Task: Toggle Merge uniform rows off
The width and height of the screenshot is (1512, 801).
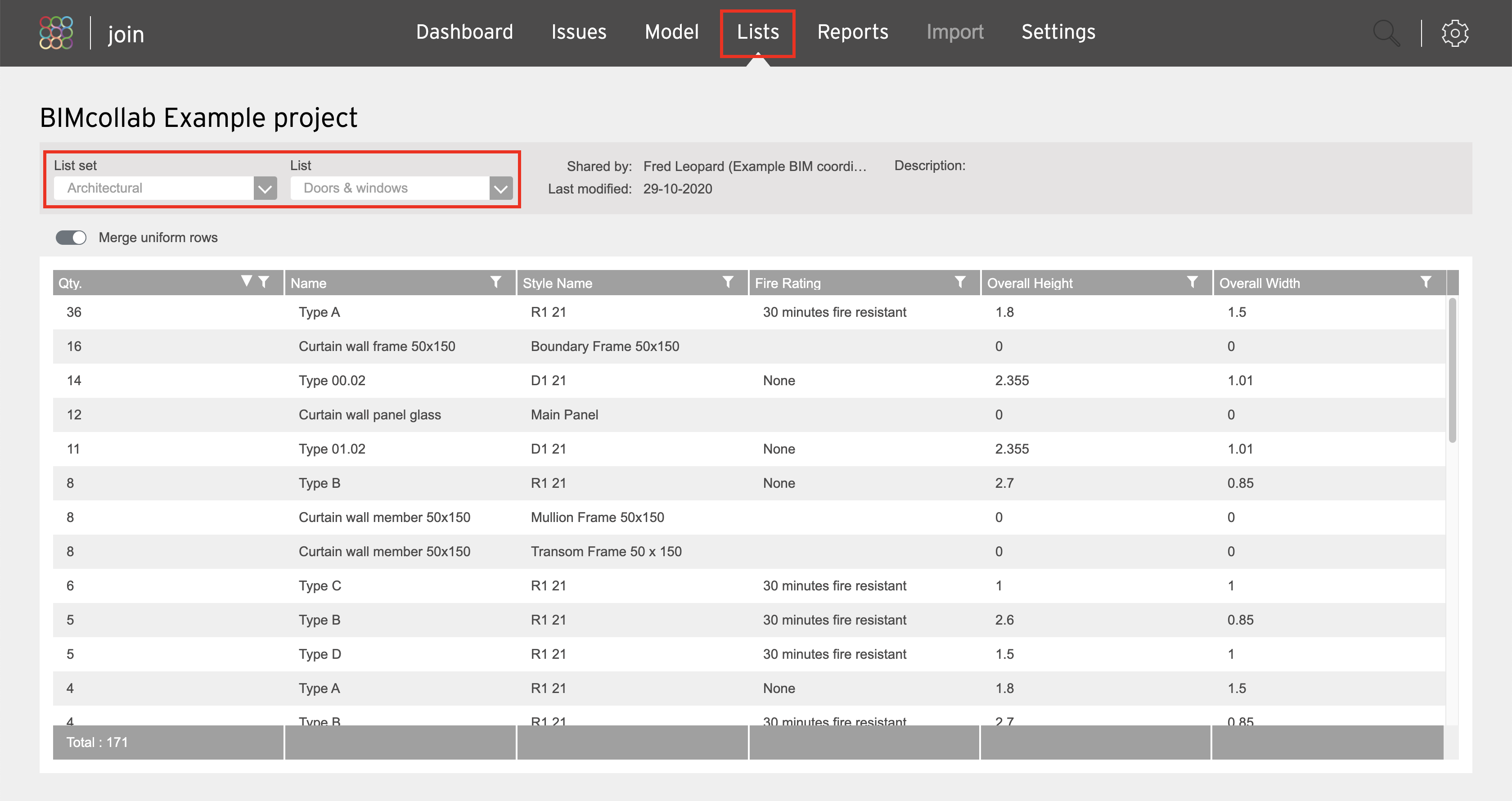Action: (71, 237)
